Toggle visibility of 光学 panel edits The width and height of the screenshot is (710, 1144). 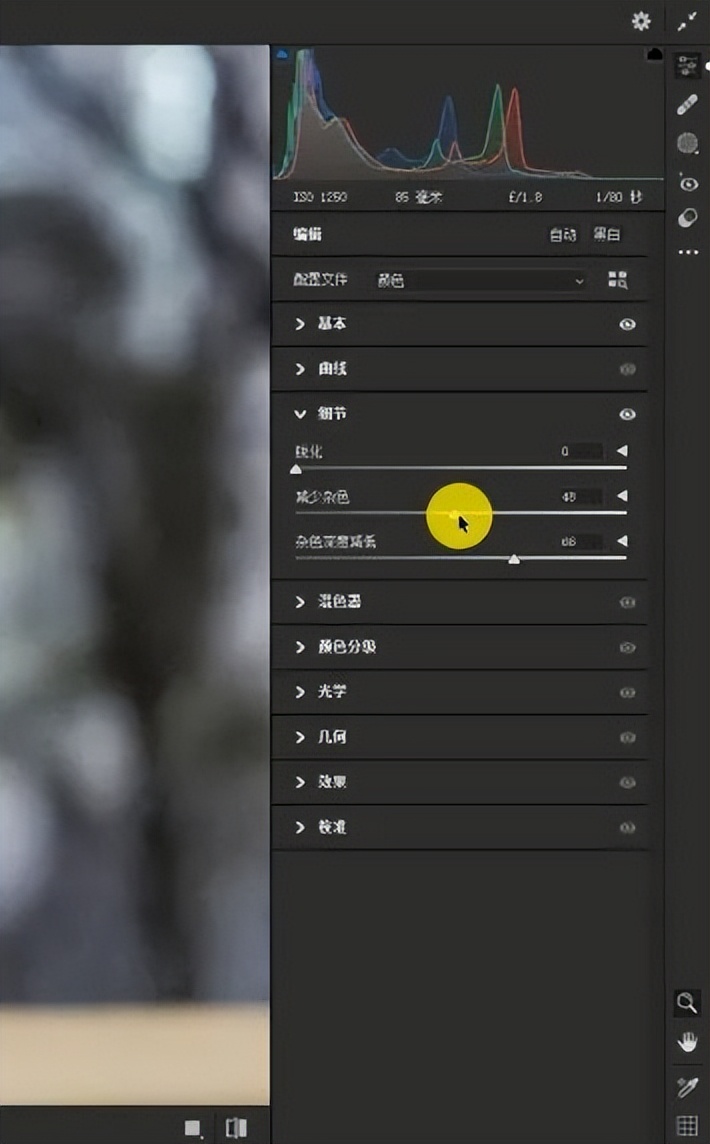coord(627,692)
